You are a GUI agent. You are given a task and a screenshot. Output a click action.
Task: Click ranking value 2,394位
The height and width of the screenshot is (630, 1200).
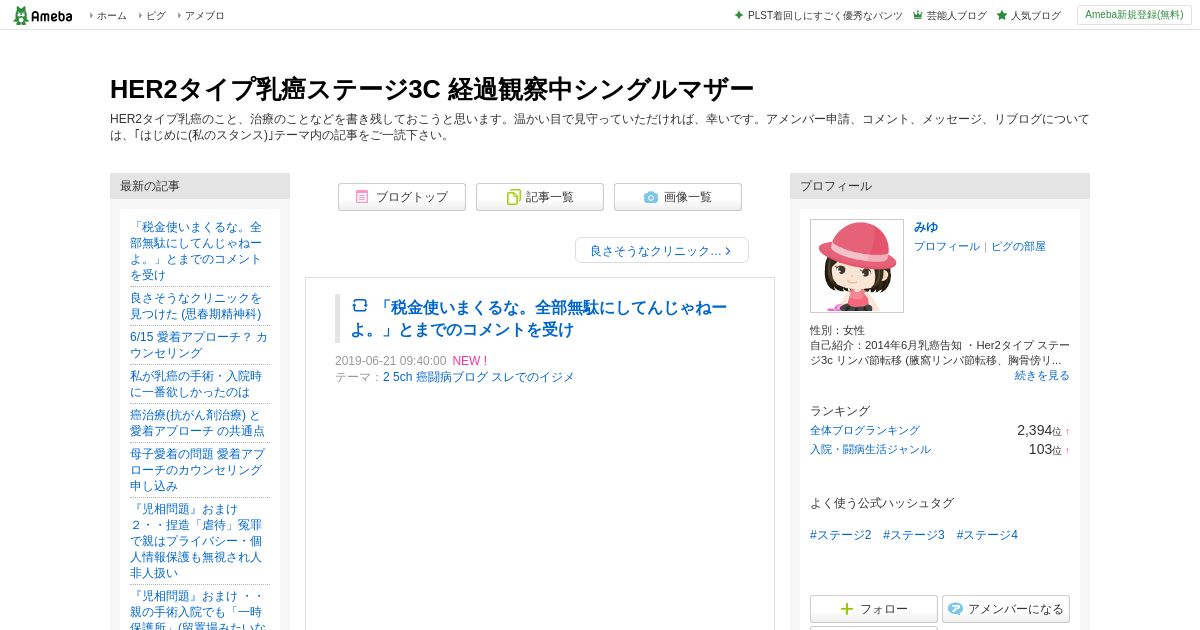[1043, 430]
